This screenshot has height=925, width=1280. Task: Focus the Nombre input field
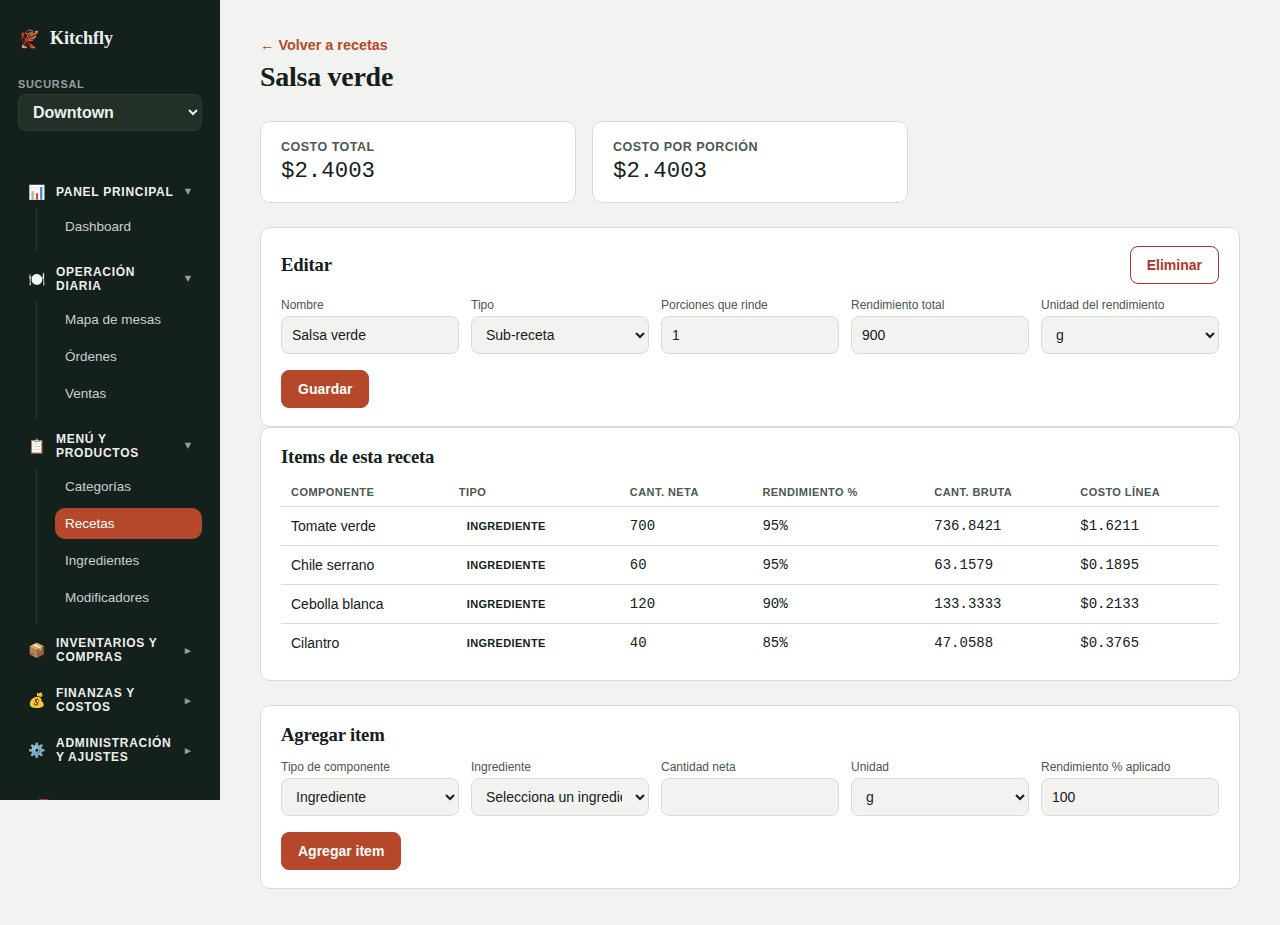tap(370, 335)
